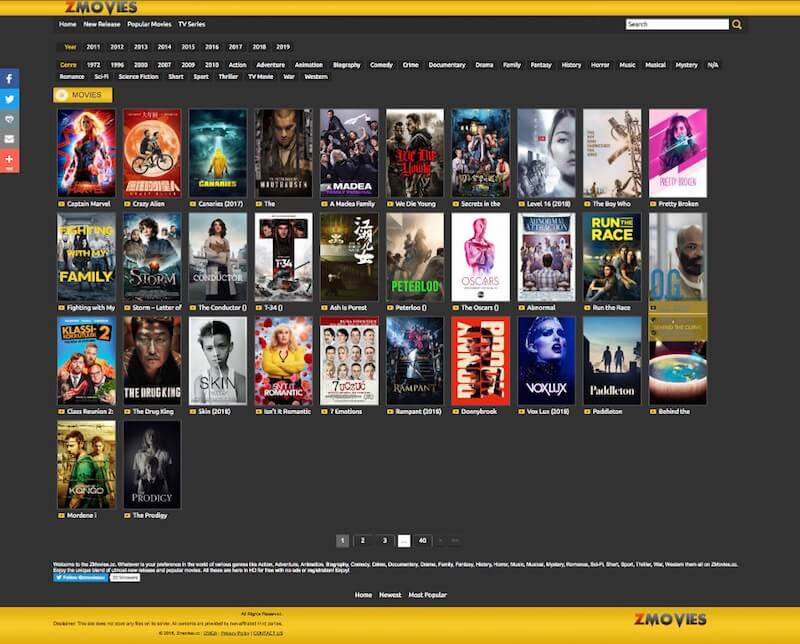Go to page 2
Viewport: 800px width, 644px height.
click(x=363, y=541)
